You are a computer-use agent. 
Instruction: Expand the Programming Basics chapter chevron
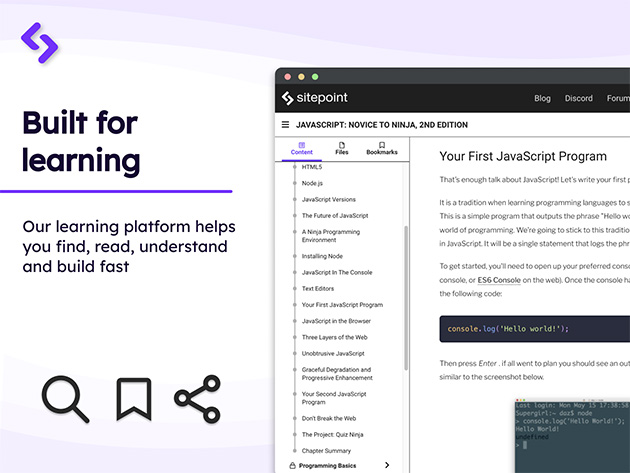[387, 465]
